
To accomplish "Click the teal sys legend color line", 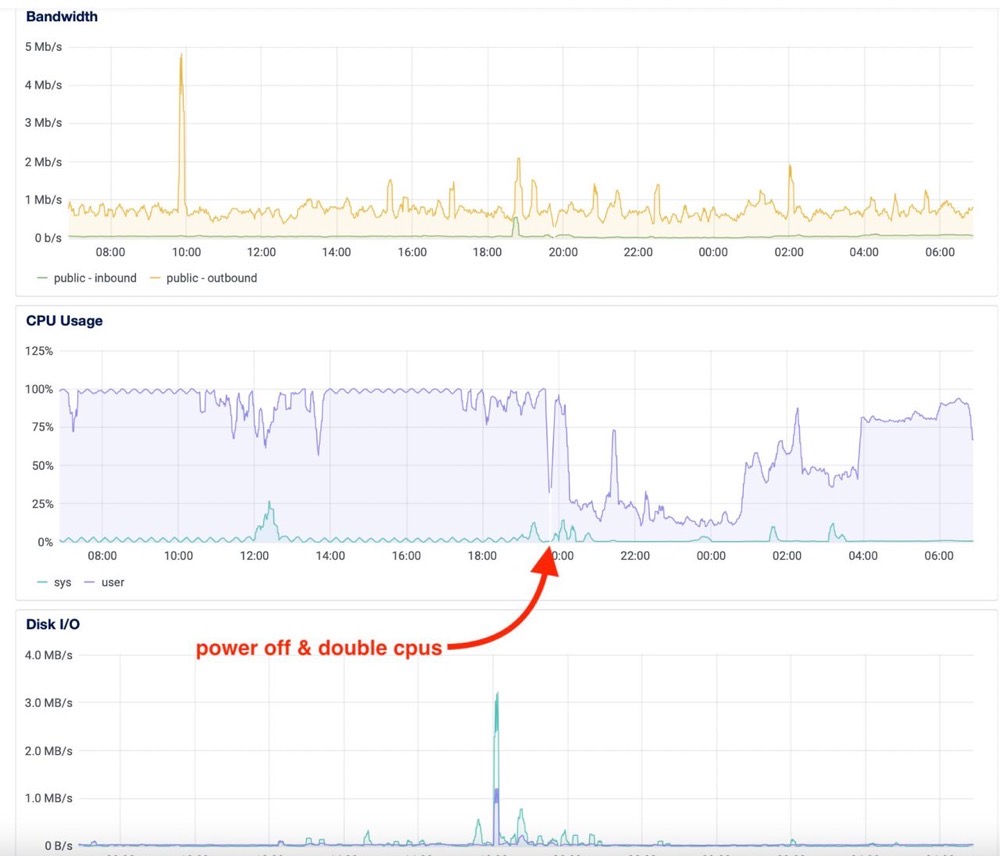I will [42, 582].
